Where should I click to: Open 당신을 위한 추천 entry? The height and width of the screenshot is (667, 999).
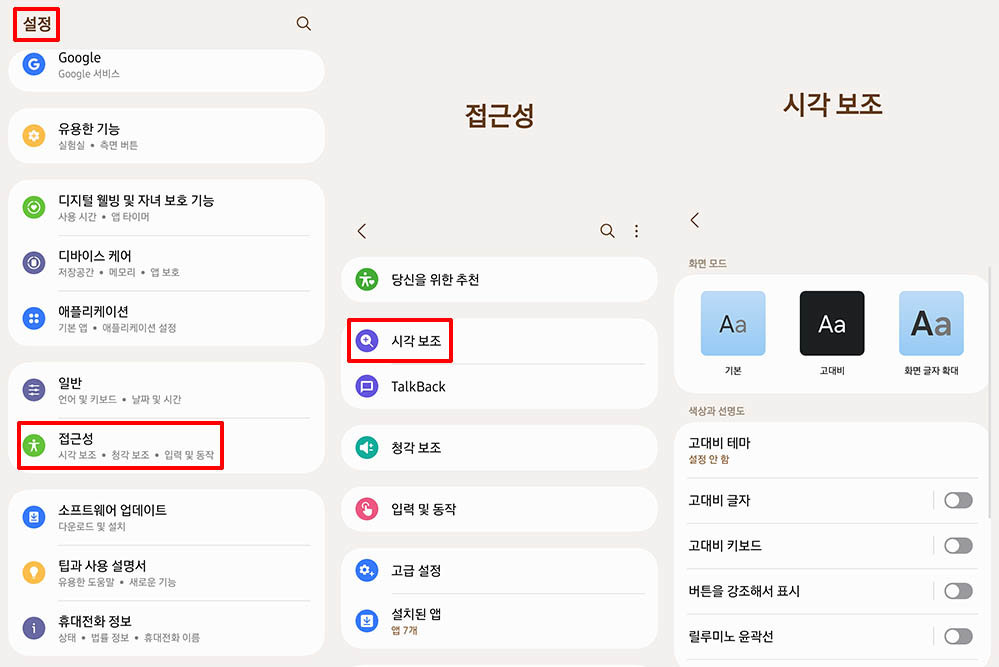pyautogui.click(x=435, y=280)
